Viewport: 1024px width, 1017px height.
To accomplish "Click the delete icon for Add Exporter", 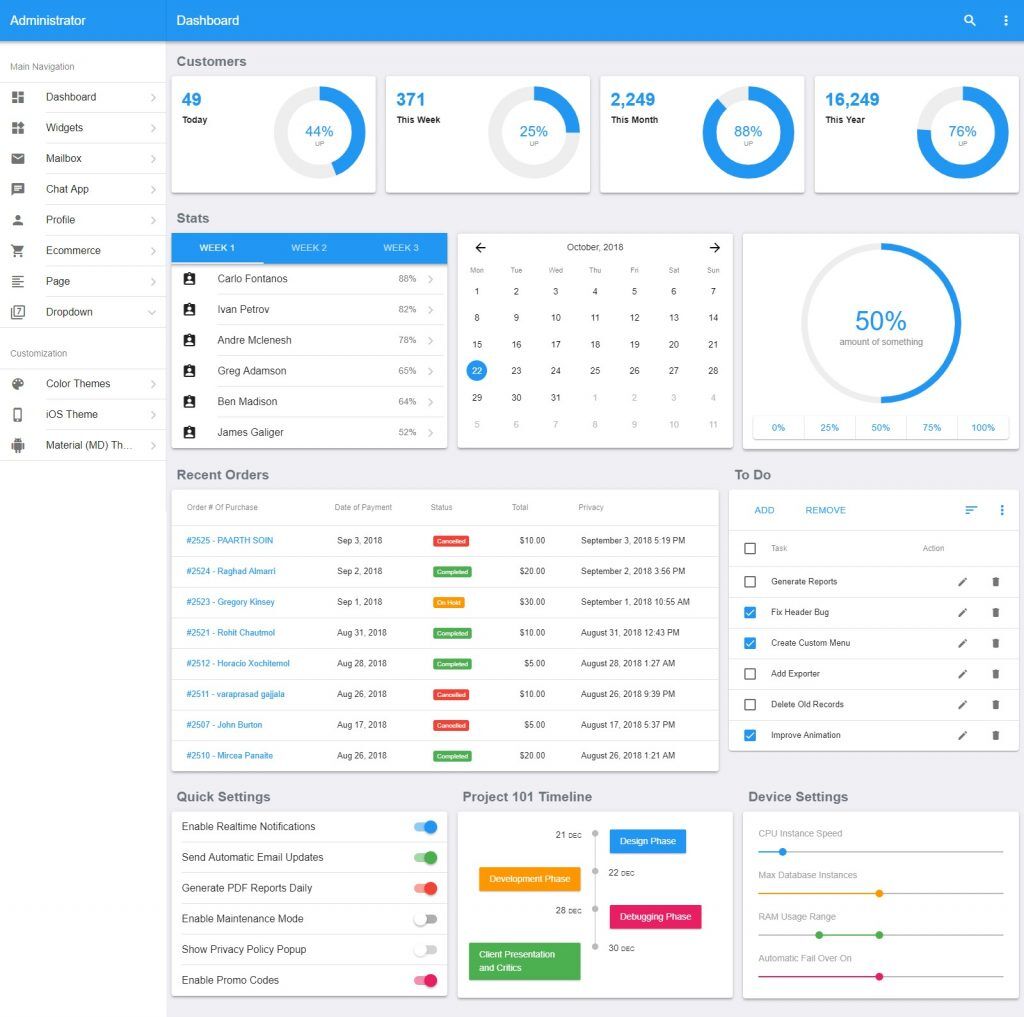I will coord(995,674).
